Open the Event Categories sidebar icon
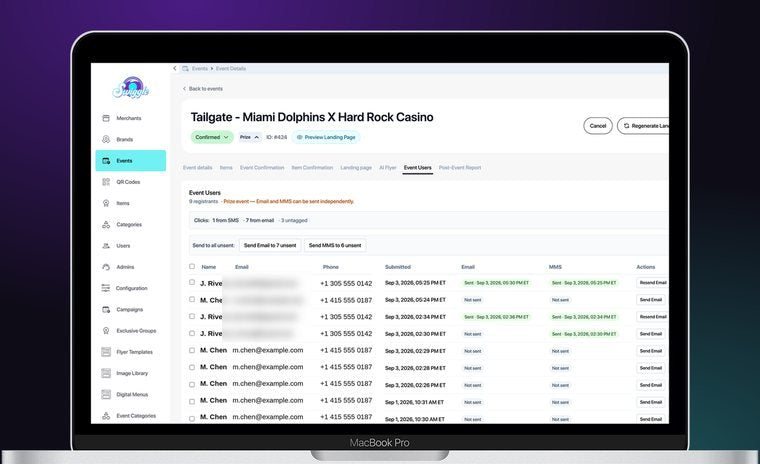Image resolution: width=760 pixels, height=464 pixels. click(x=106, y=416)
